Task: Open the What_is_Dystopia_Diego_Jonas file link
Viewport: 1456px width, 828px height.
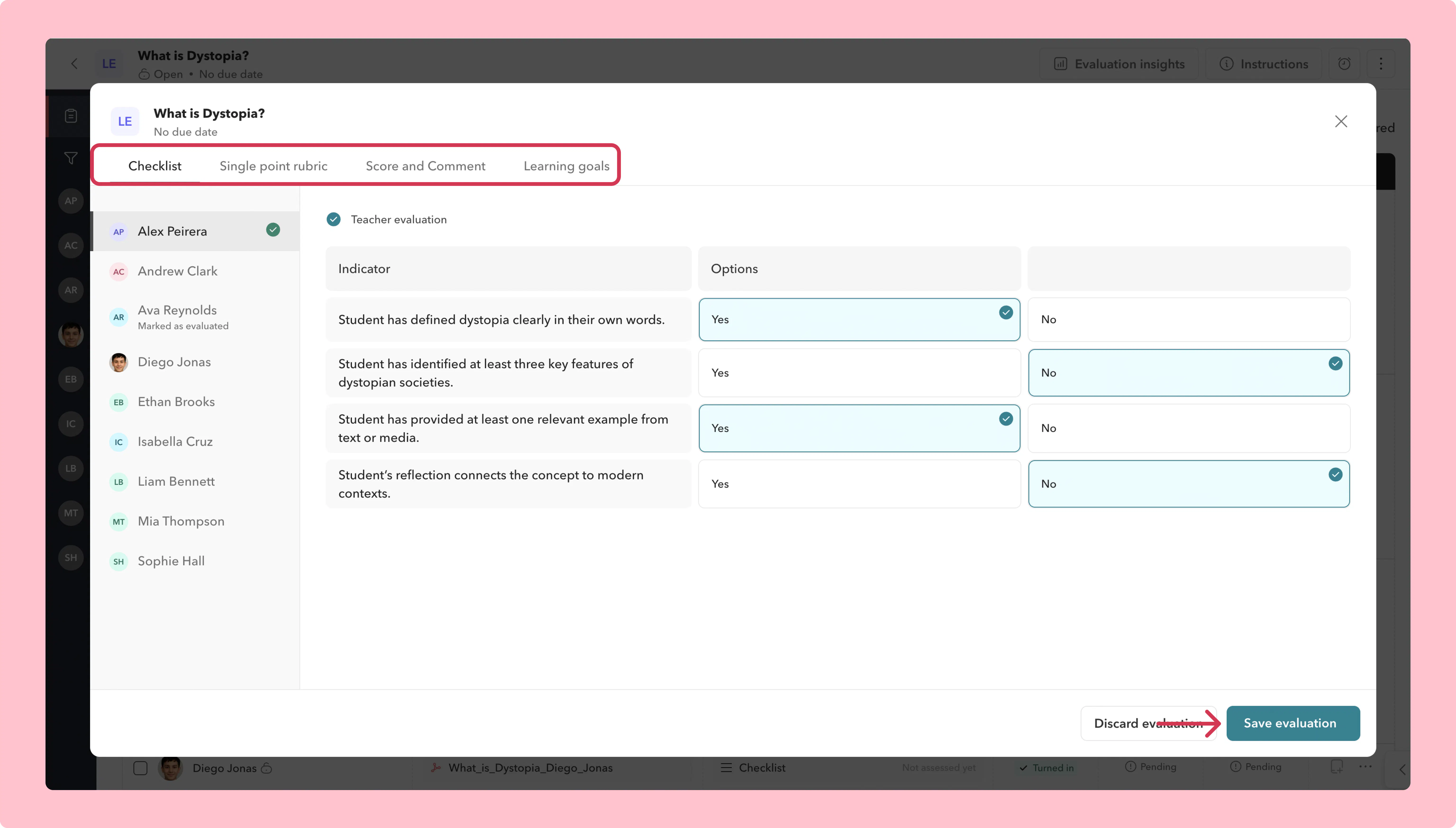Action: pyautogui.click(x=530, y=768)
